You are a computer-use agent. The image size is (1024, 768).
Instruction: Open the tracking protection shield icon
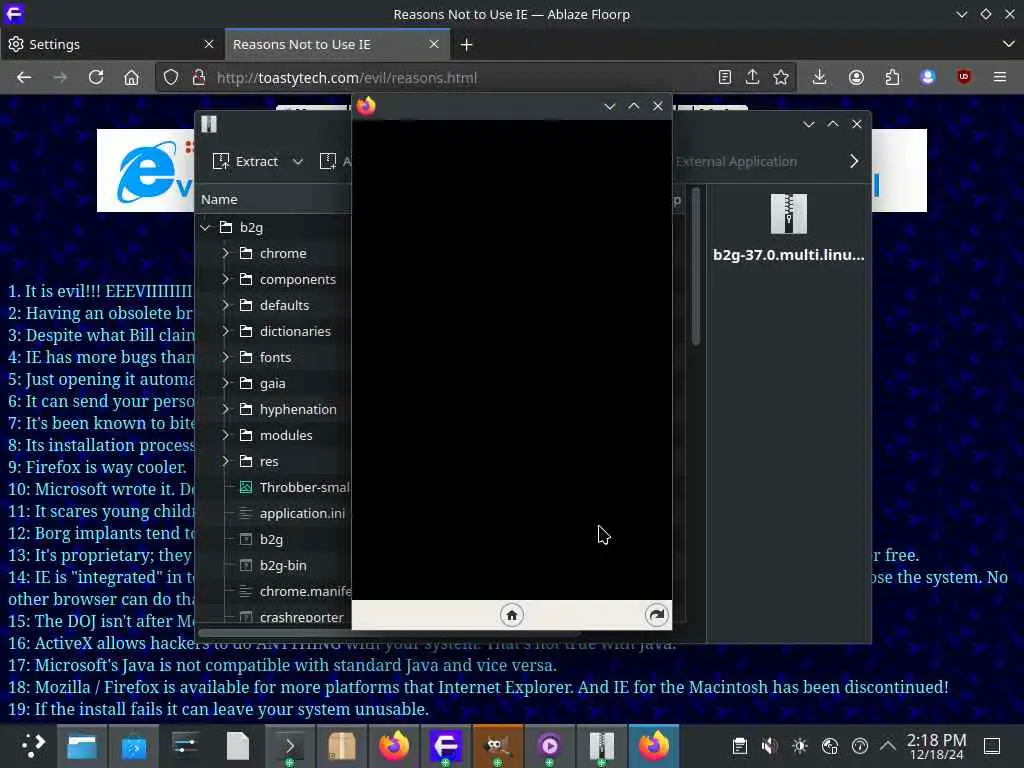click(170, 78)
